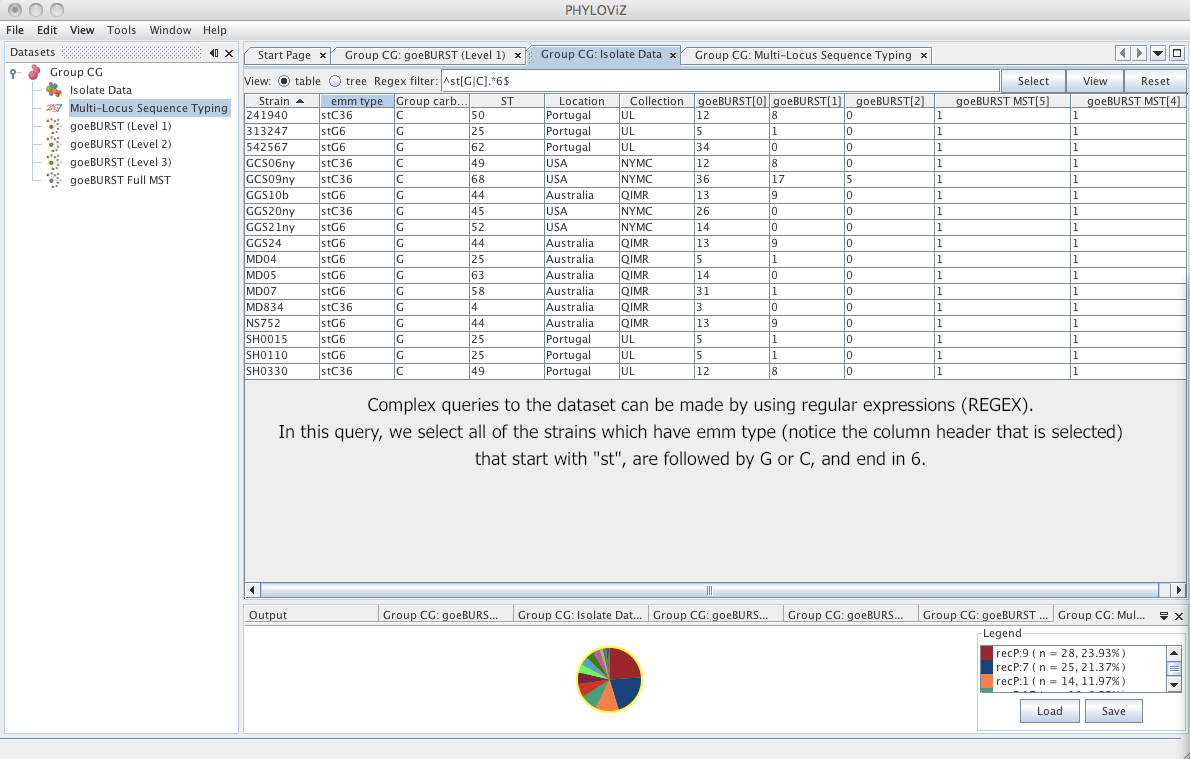The width and height of the screenshot is (1190, 759).
Task: Open the bottom panel tab list dropdown
Action: pyautogui.click(x=1164, y=616)
